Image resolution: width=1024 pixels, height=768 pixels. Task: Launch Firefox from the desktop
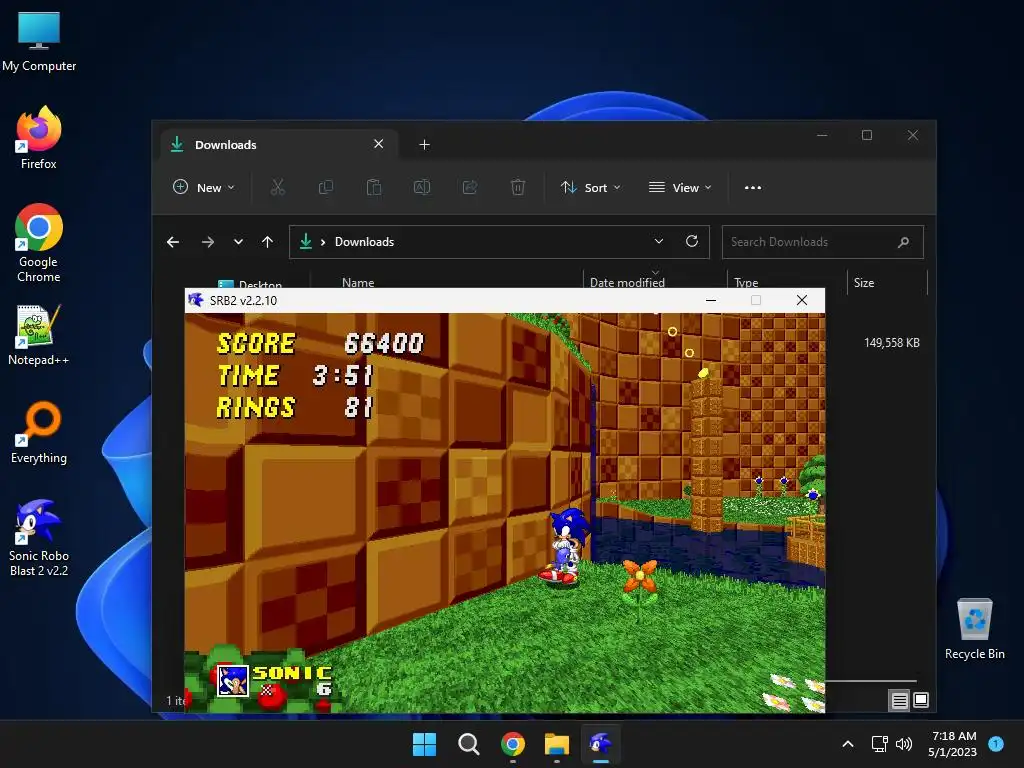click(x=39, y=138)
